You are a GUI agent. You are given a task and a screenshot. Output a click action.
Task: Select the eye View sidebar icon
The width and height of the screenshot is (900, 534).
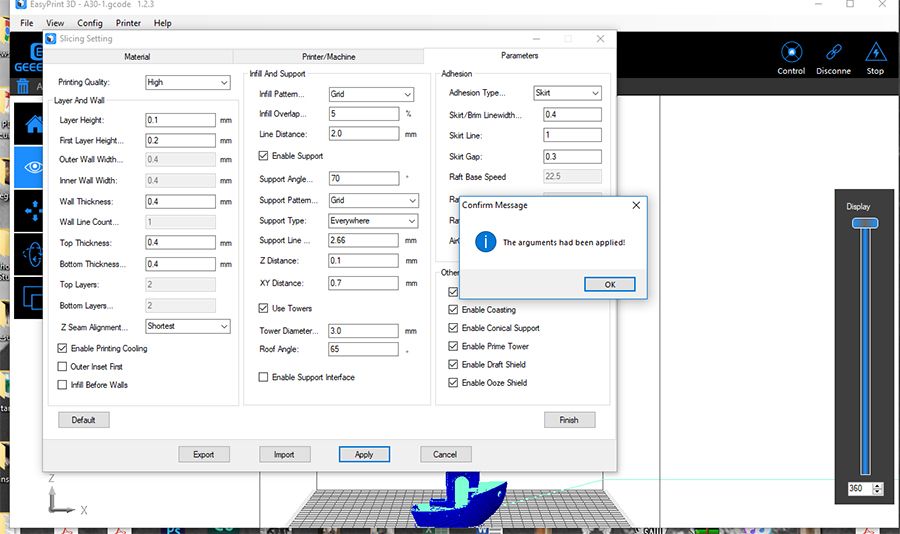(33, 167)
